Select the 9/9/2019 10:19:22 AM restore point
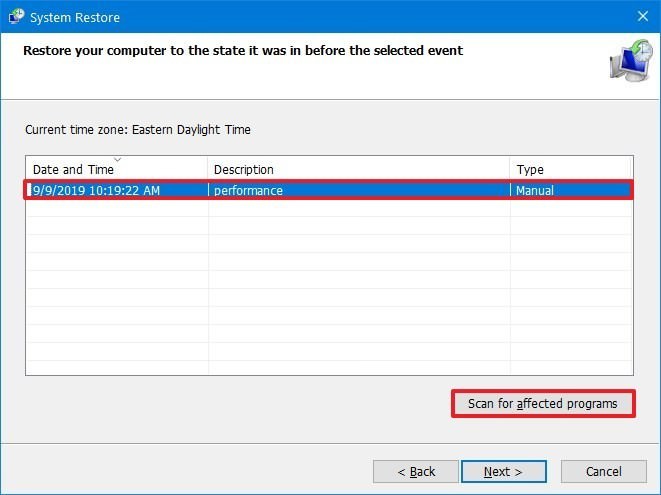 coord(97,190)
